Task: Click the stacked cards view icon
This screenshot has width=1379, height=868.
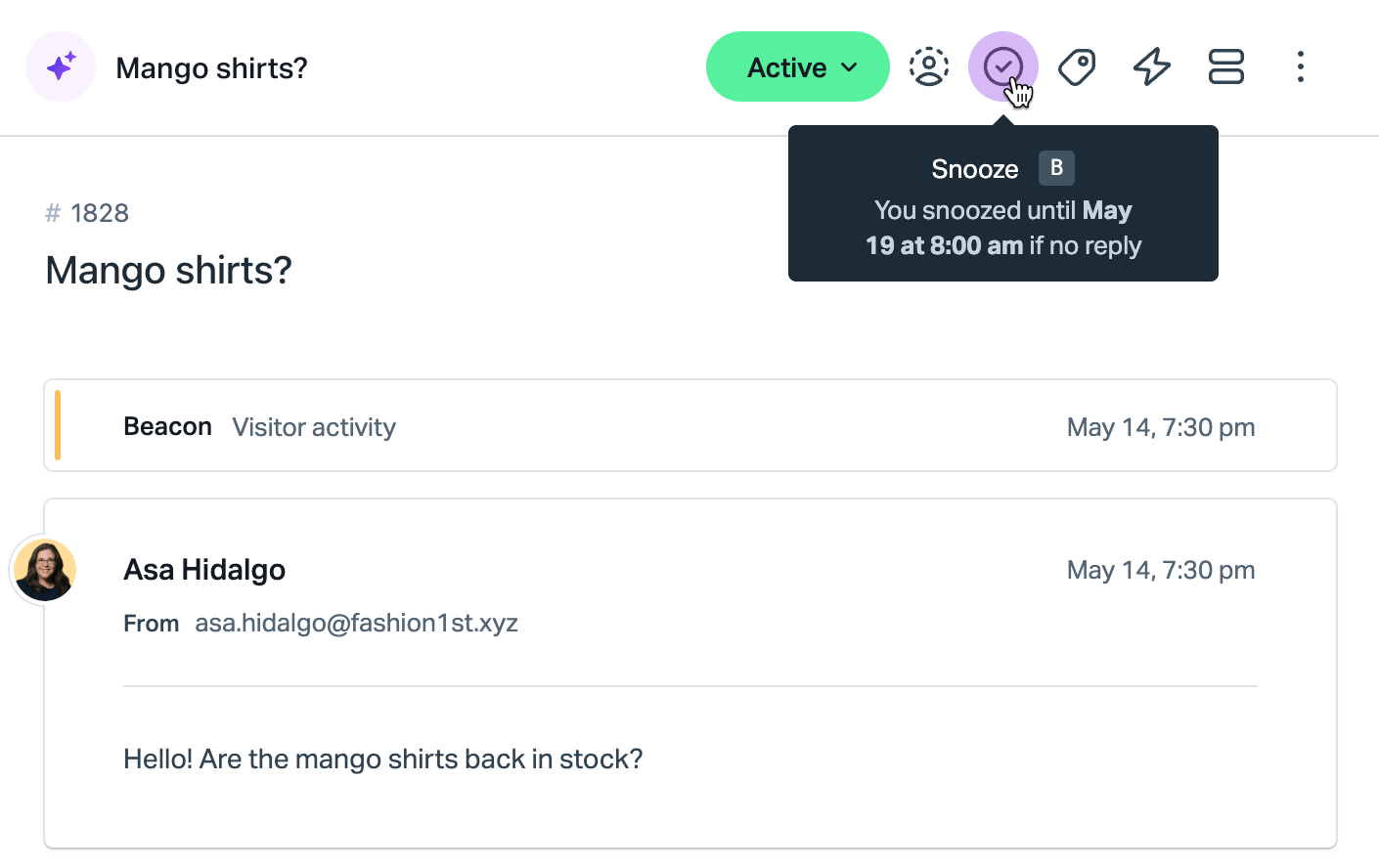Action: tap(1225, 66)
